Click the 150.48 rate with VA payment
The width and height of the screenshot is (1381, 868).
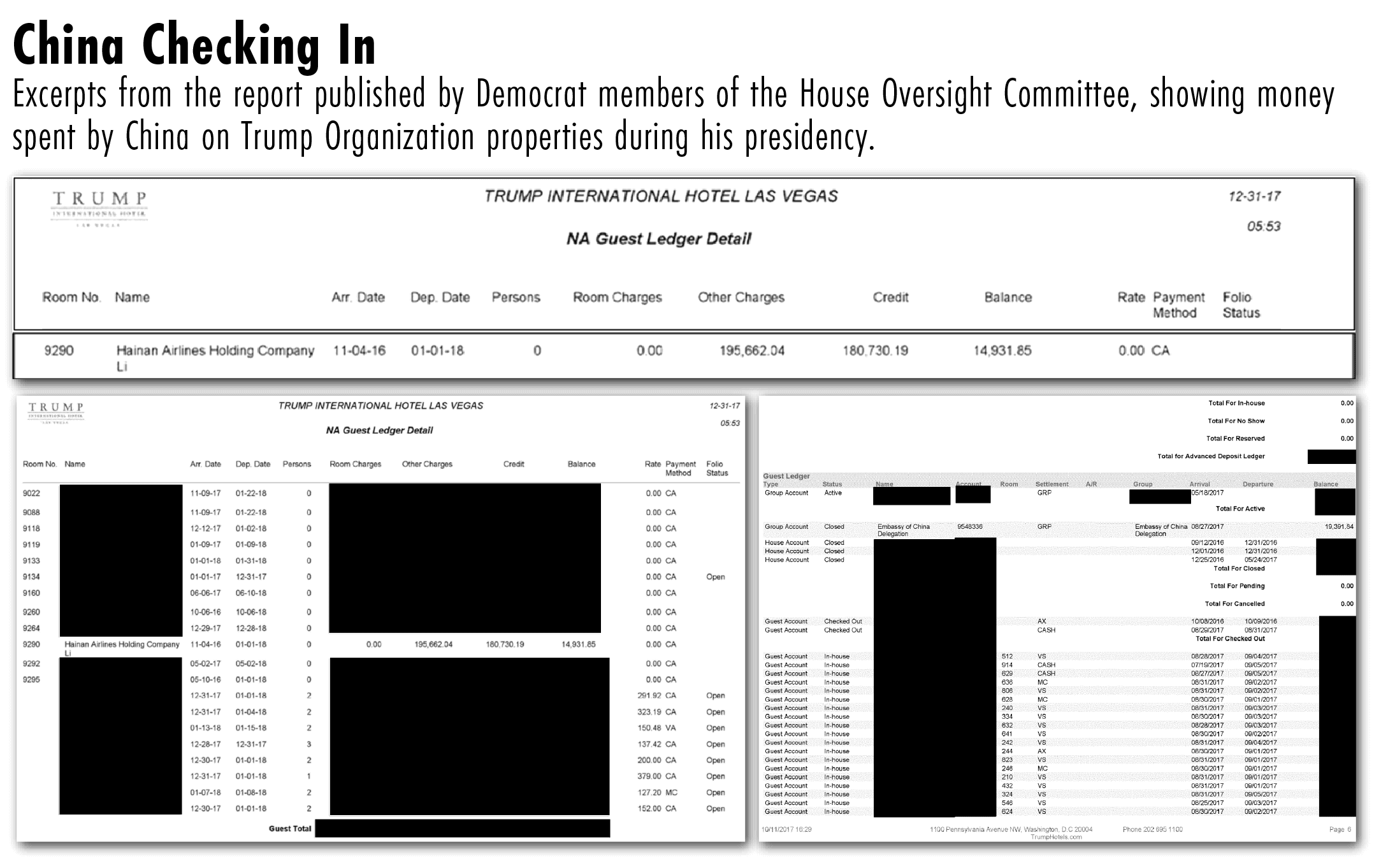click(x=649, y=728)
